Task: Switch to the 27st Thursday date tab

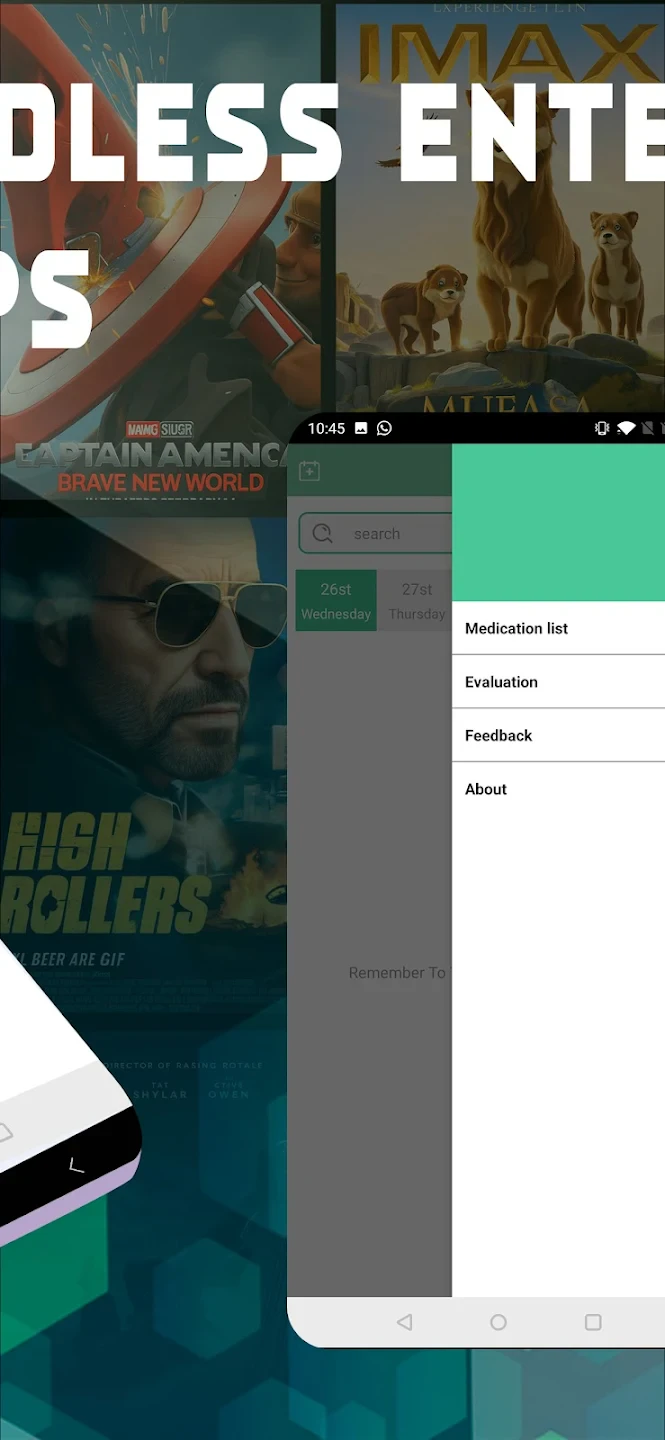Action: click(x=416, y=601)
